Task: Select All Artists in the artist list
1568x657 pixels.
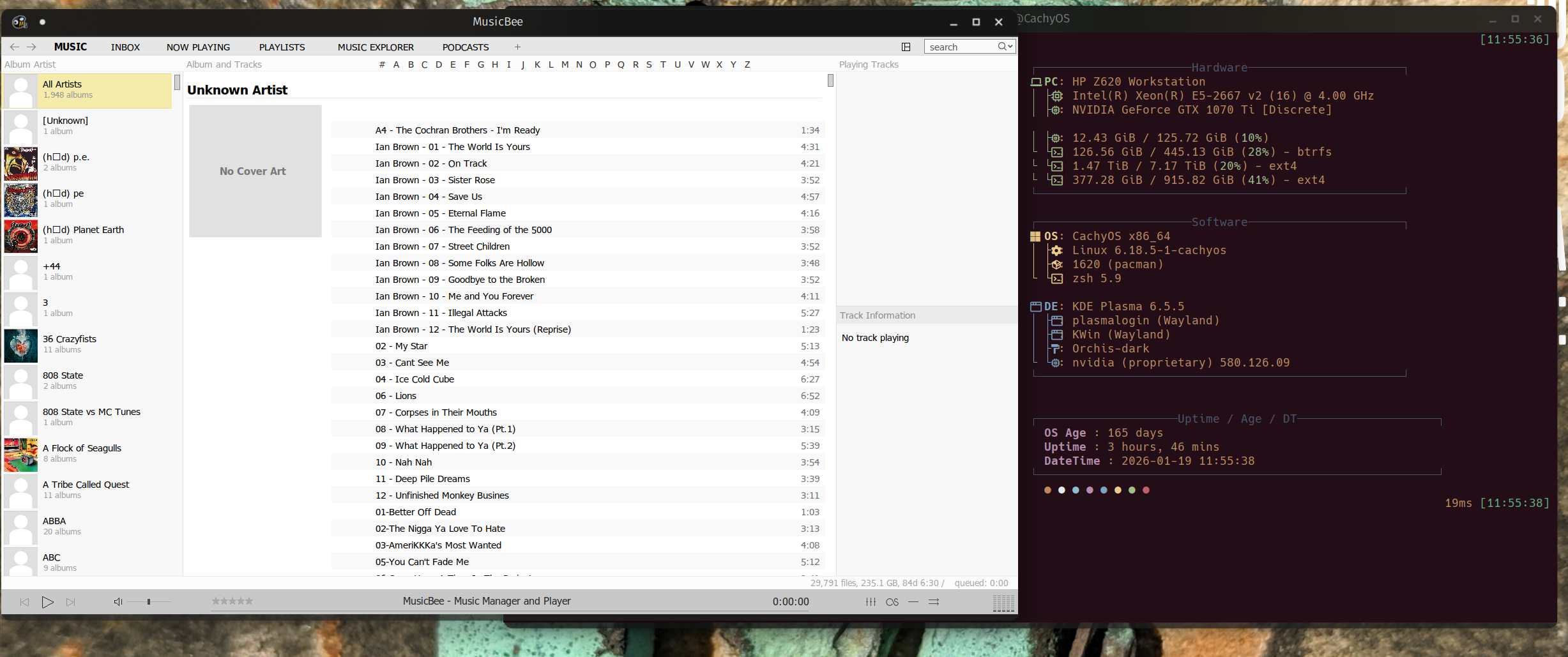Action: coord(88,91)
